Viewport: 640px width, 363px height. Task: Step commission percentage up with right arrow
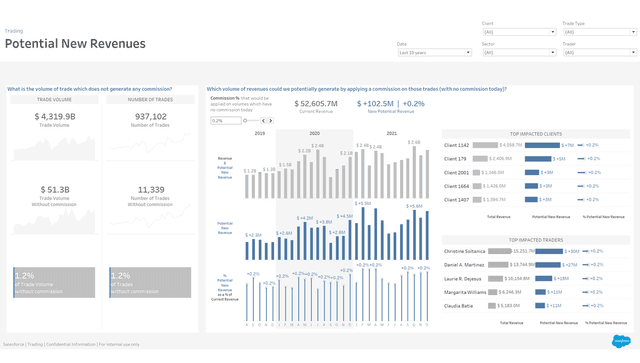tap(270, 120)
